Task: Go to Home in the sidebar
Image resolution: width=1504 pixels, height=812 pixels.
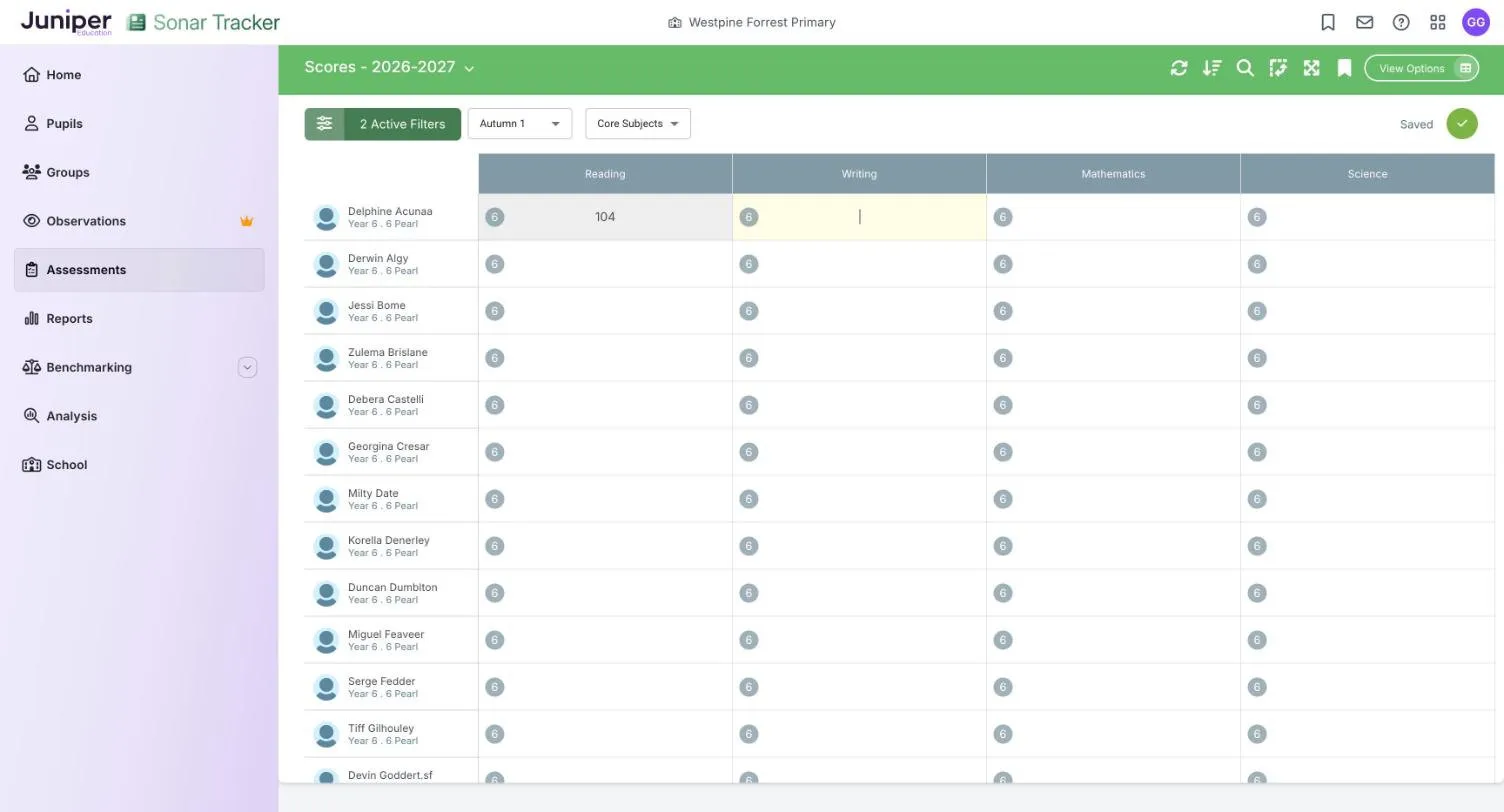Action: coord(139,75)
